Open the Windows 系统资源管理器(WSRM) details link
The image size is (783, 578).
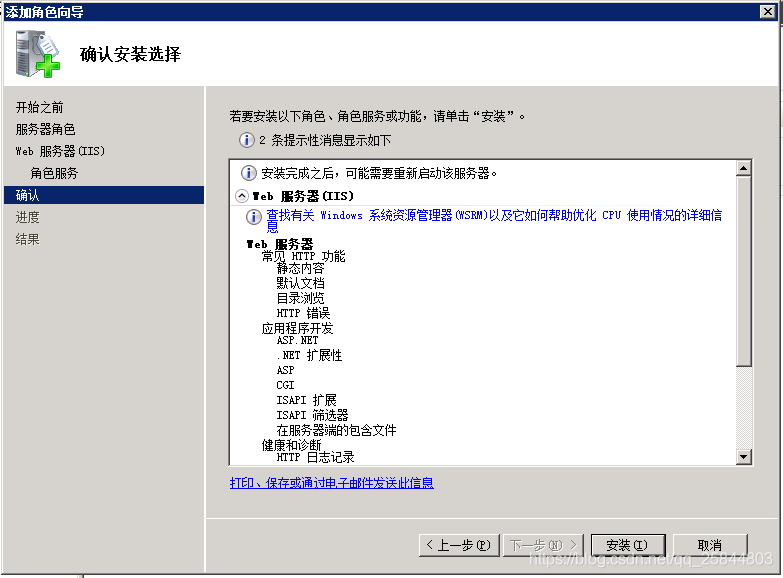click(494, 221)
